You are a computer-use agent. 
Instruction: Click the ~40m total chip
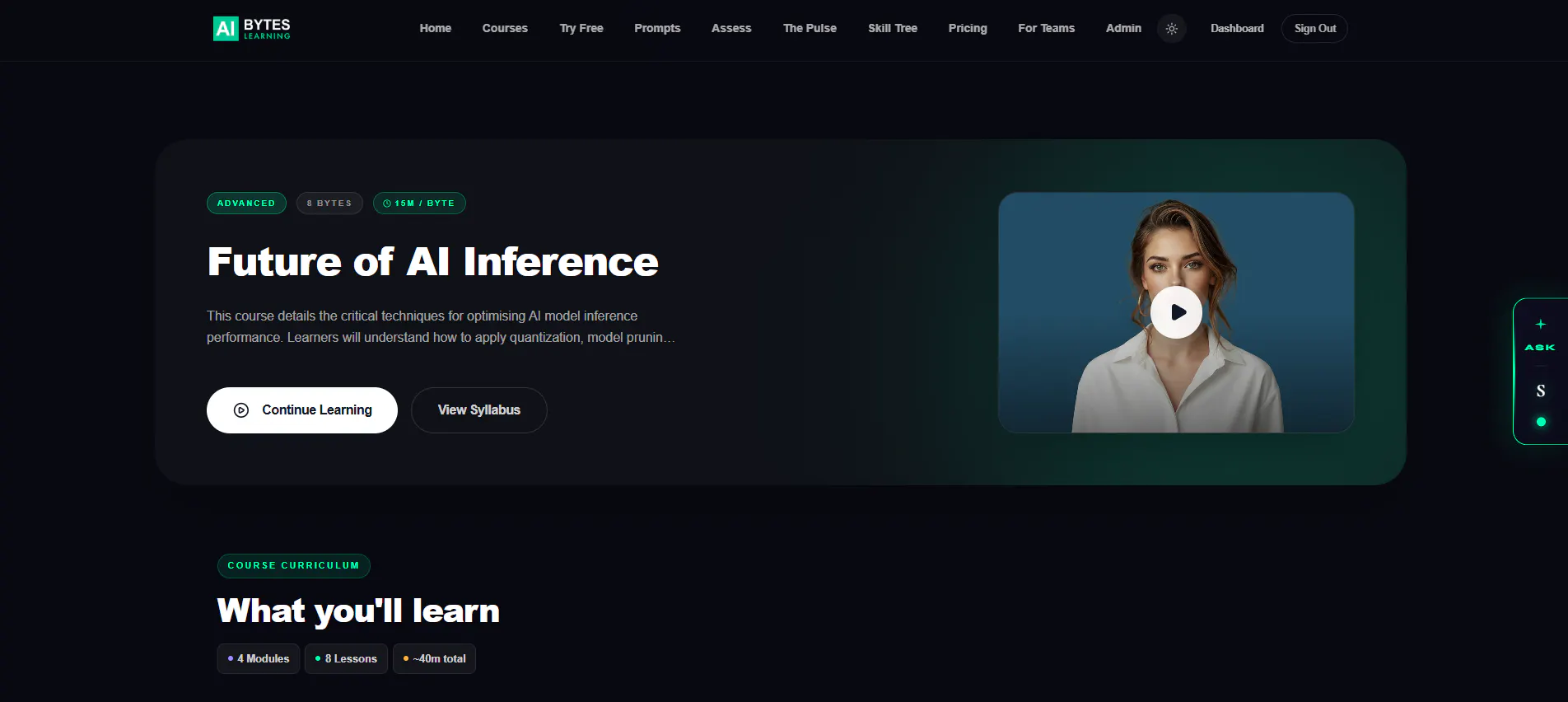coord(434,659)
